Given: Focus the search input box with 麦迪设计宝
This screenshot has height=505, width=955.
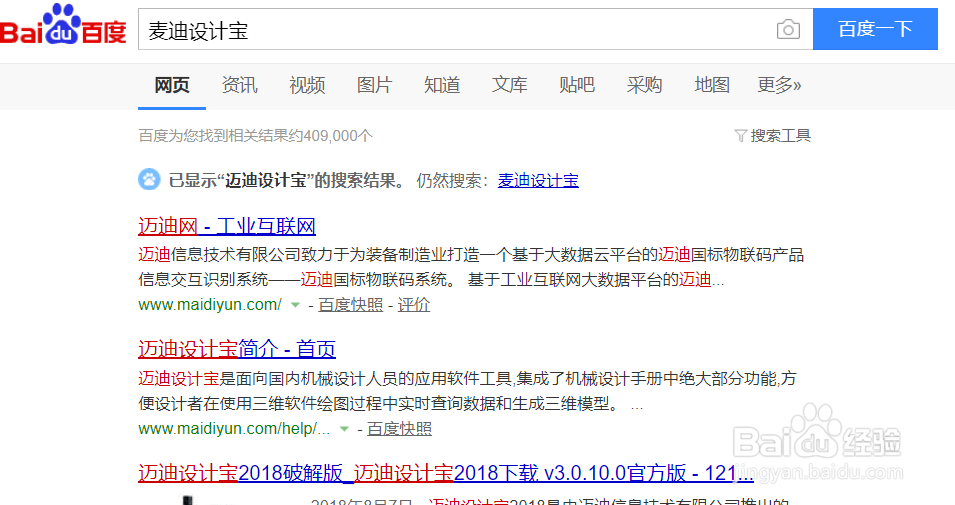Looking at the screenshot, I should click(x=475, y=29).
